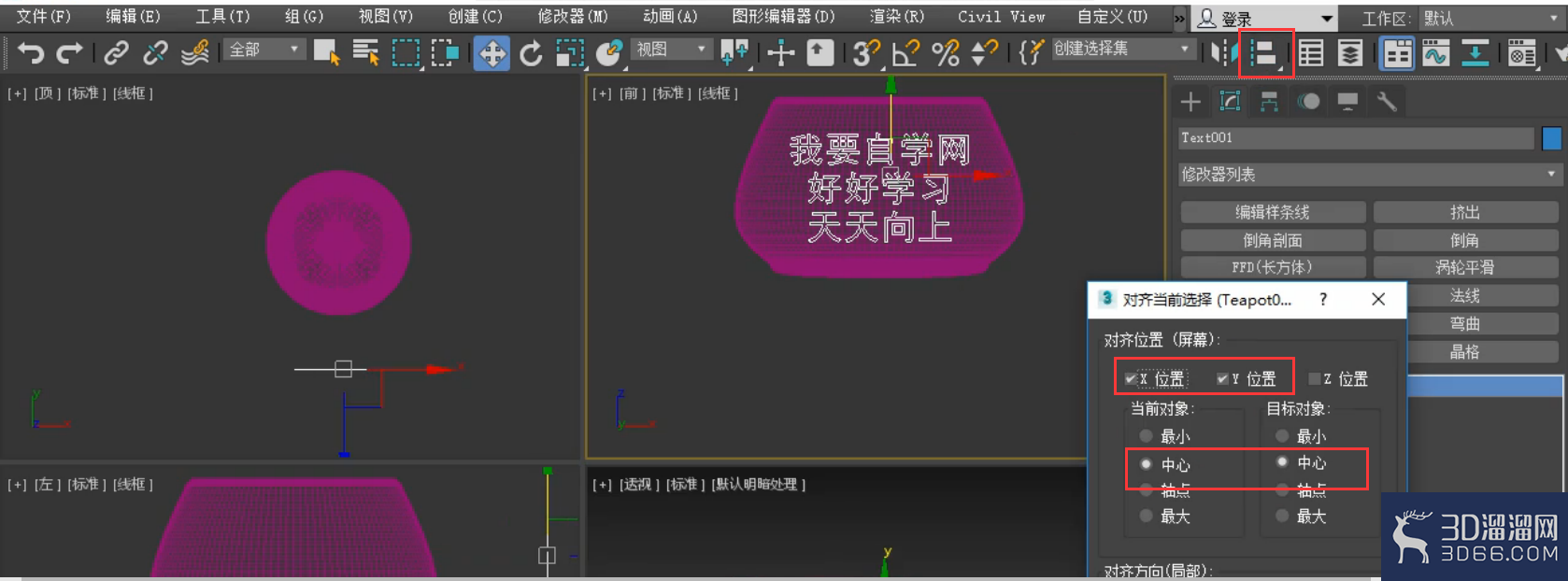1568x581 pixels.
Task: Click the Use Pivot Point Center icon
Action: (x=734, y=53)
